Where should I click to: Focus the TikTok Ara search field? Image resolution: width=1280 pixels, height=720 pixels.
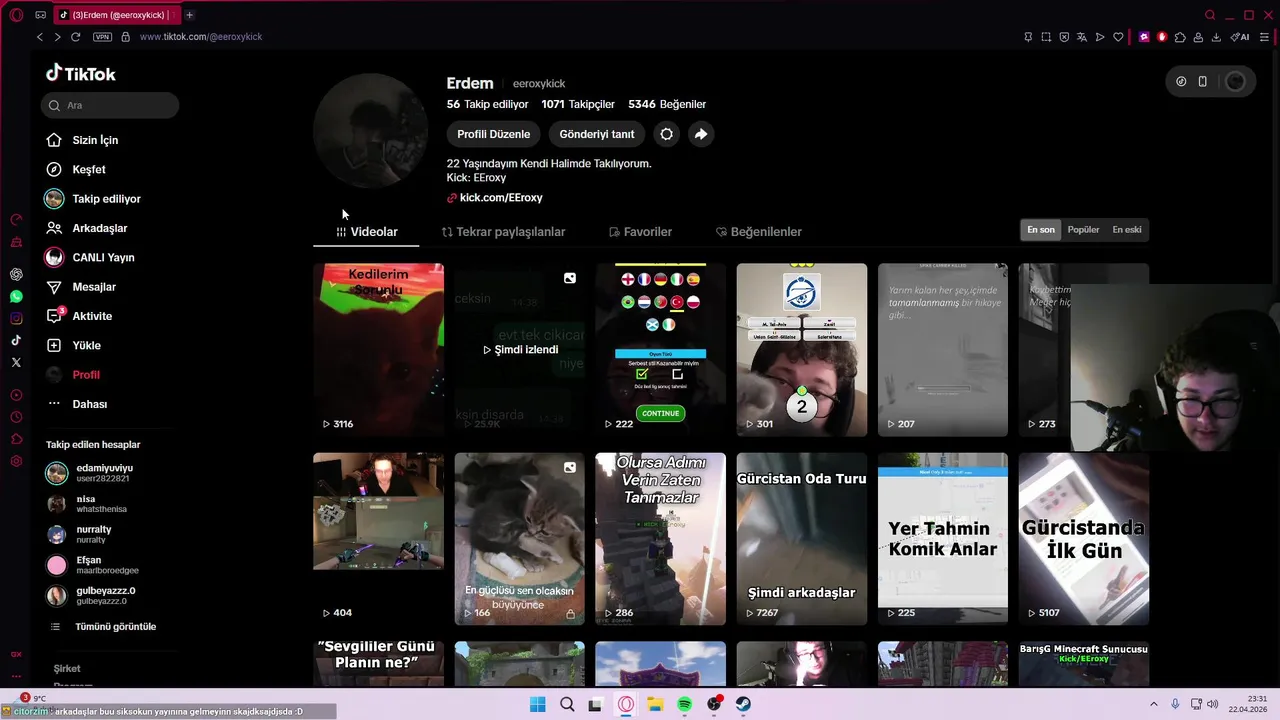click(110, 105)
